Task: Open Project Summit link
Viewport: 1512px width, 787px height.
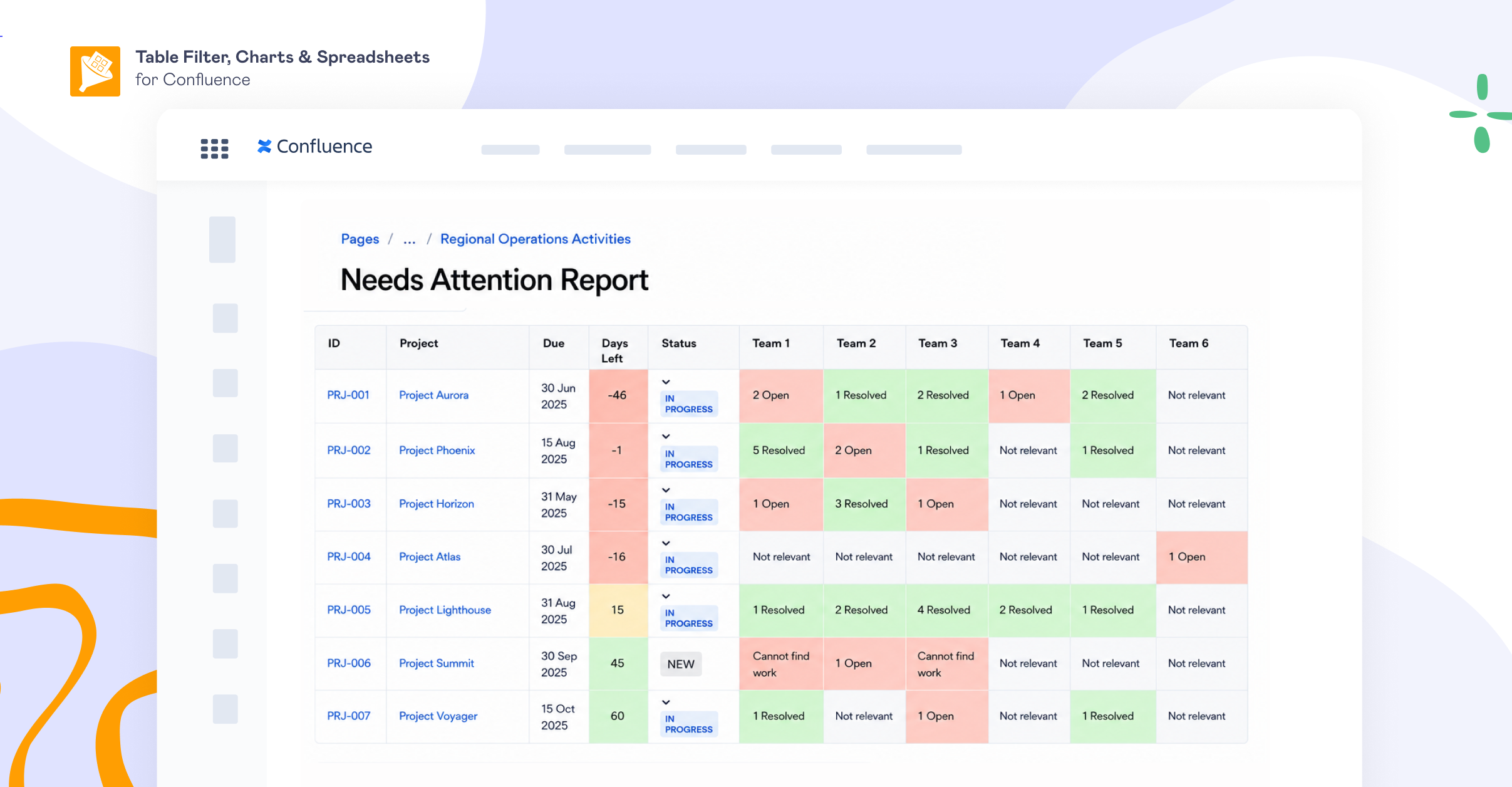Action: 437,663
